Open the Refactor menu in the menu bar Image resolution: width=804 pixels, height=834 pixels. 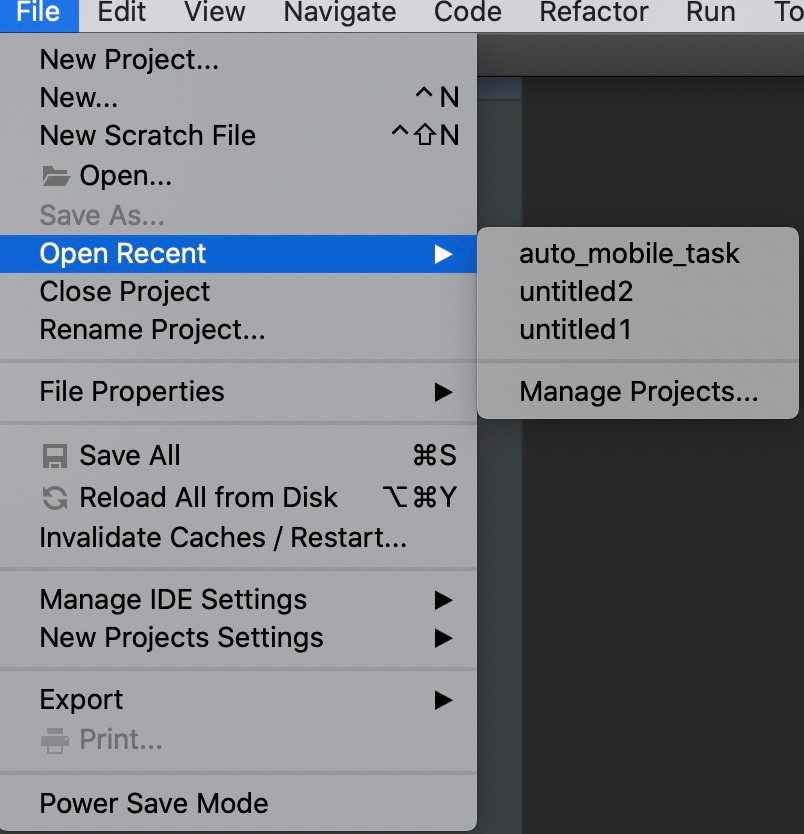click(x=593, y=12)
